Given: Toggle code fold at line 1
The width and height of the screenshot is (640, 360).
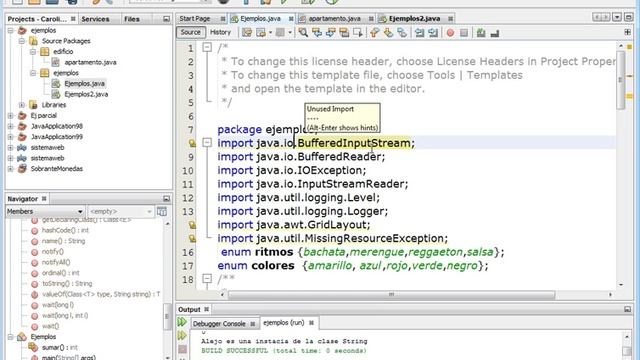Looking at the screenshot, I should 207,47.
